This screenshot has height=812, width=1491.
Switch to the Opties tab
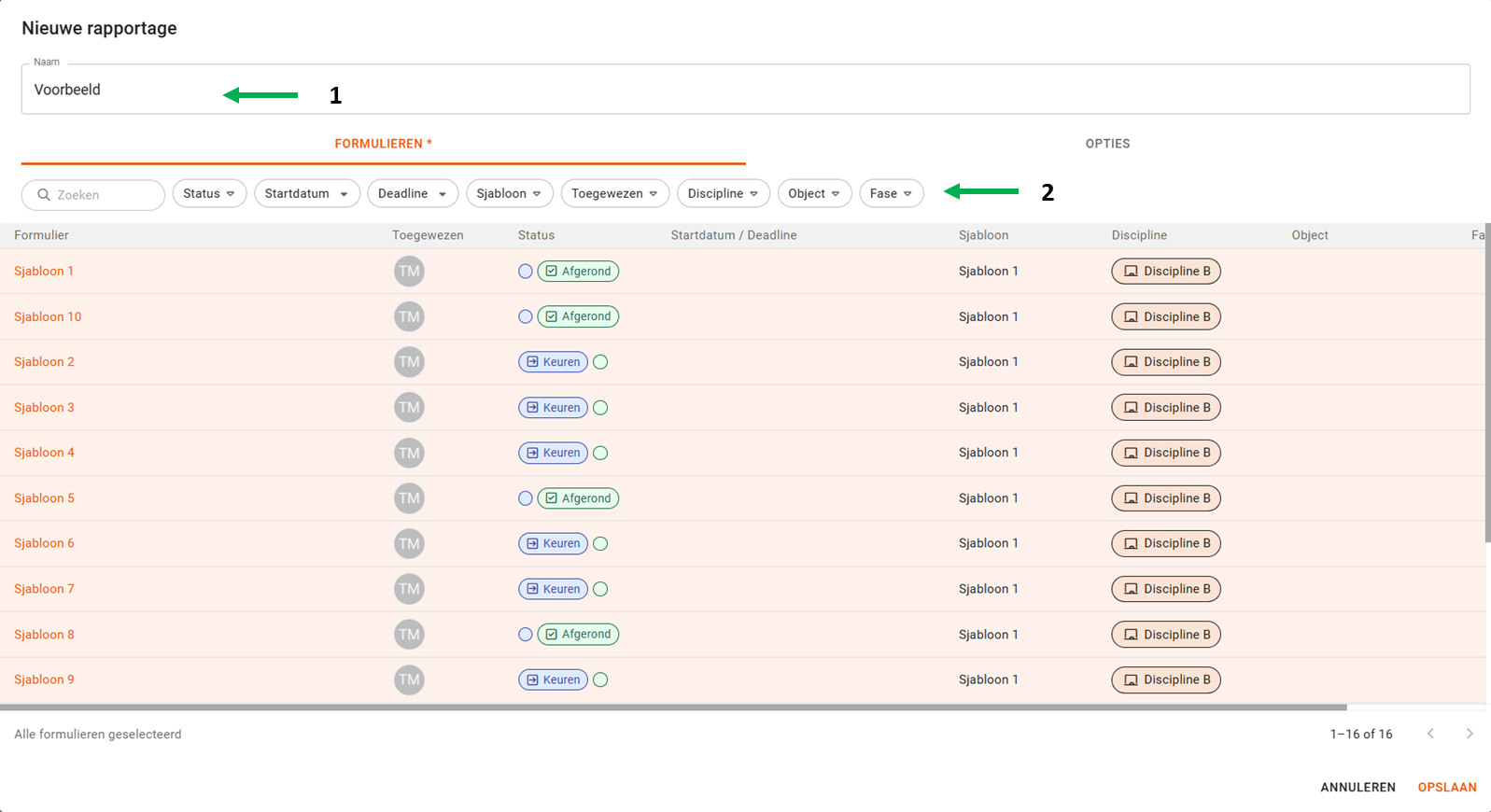point(1107,144)
